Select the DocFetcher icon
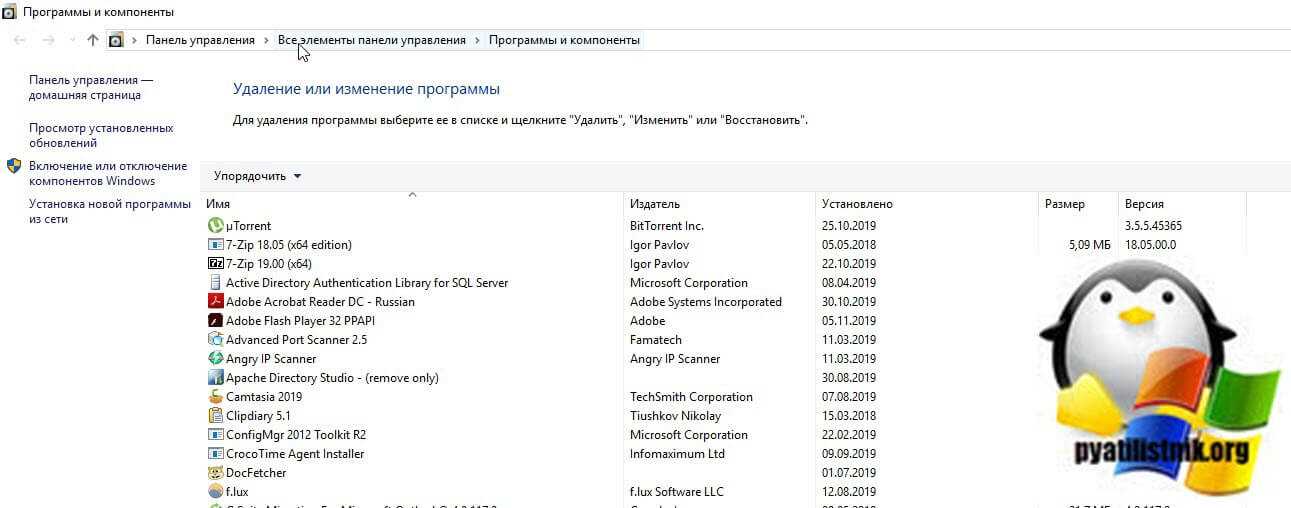 (x=215, y=473)
